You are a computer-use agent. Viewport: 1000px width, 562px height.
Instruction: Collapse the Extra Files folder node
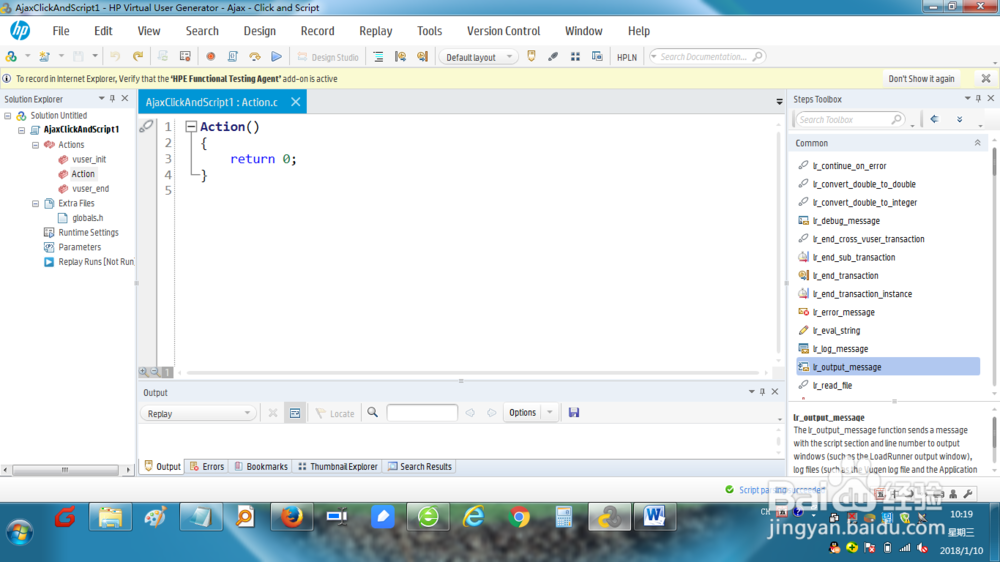click(36, 203)
